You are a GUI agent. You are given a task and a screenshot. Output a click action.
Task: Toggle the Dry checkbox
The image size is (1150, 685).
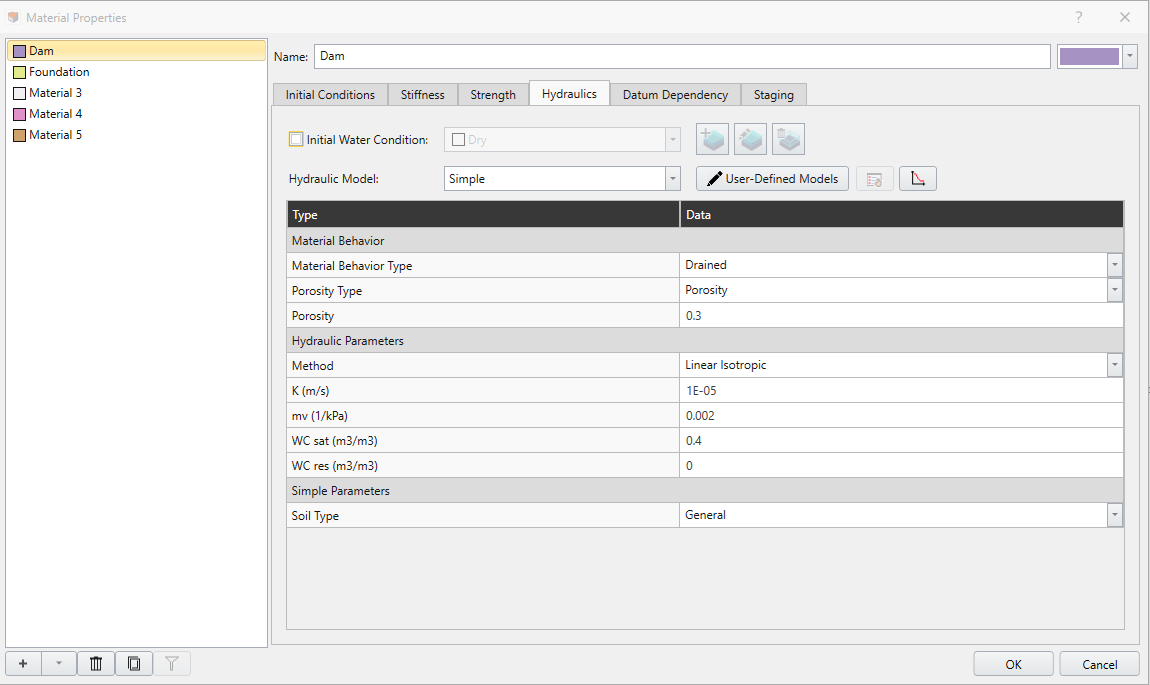point(458,140)
